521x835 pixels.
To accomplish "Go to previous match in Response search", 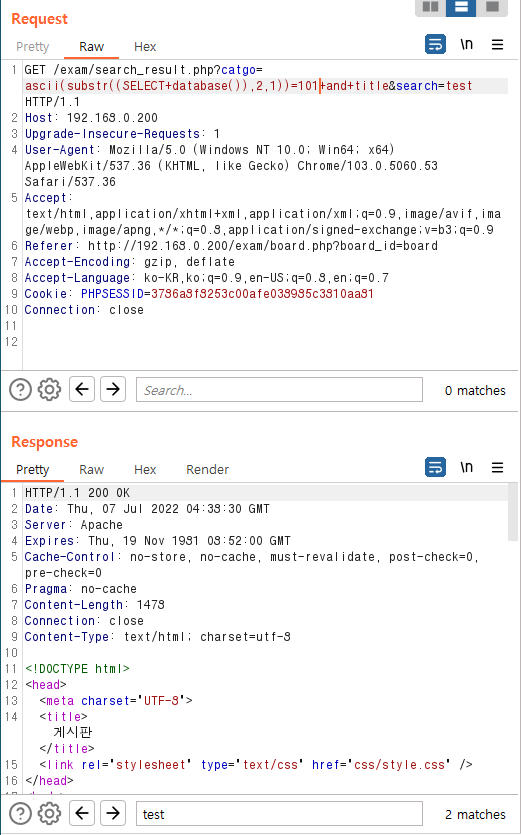I will (82, 813).
